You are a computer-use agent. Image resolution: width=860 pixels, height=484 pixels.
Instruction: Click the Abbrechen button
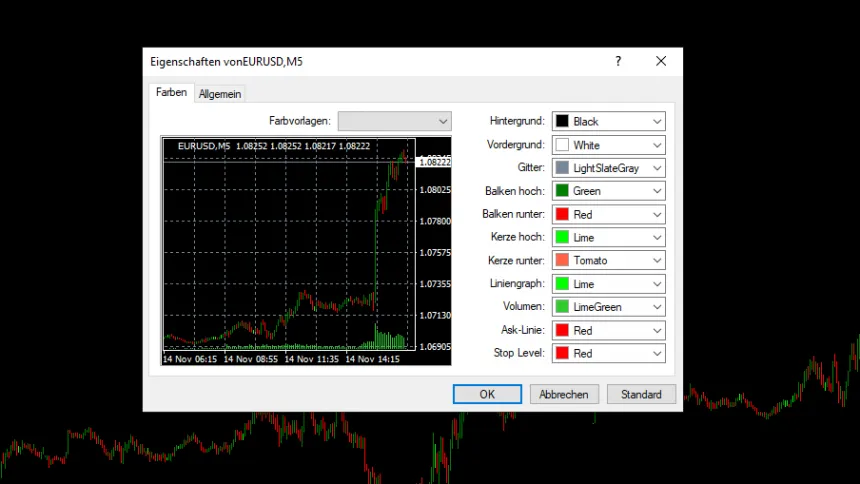(564, 394)
